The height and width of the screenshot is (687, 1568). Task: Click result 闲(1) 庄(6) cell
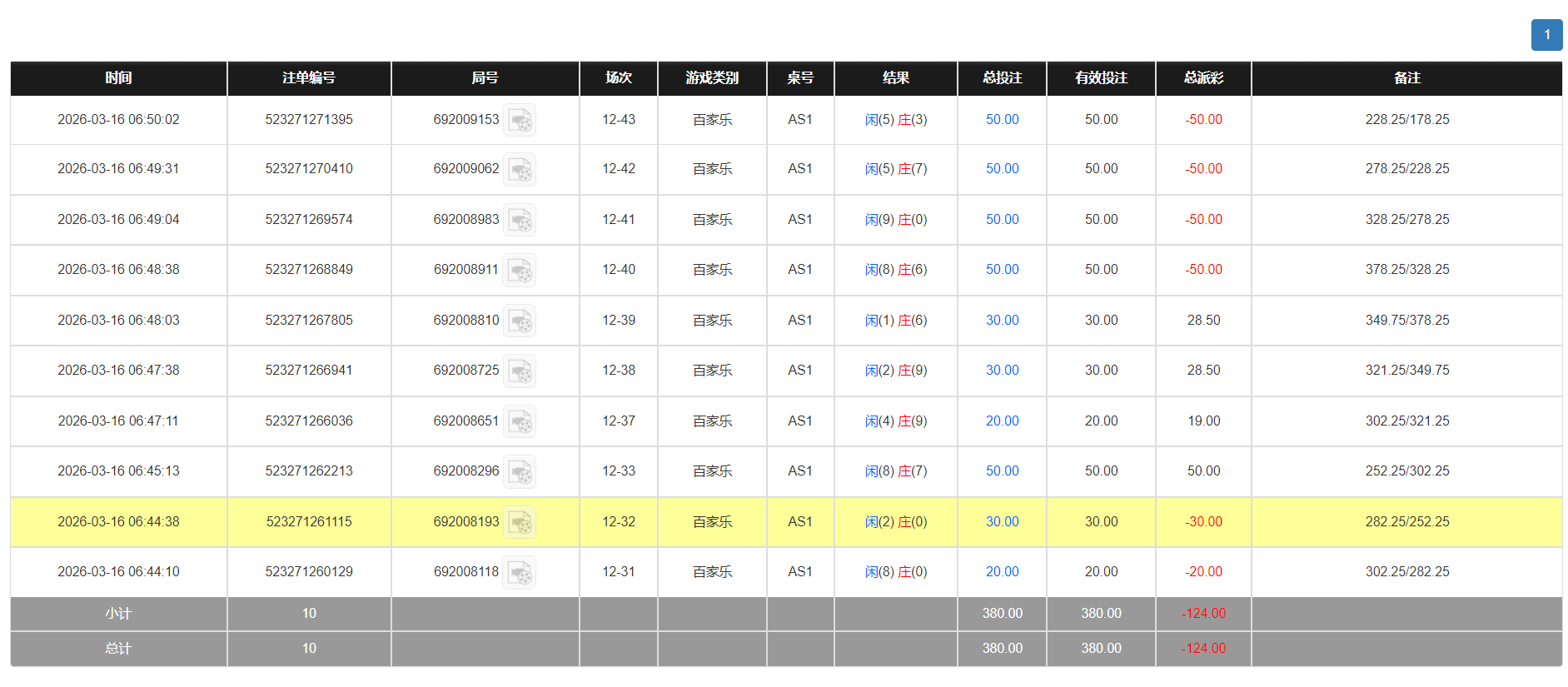click(896, 321)
